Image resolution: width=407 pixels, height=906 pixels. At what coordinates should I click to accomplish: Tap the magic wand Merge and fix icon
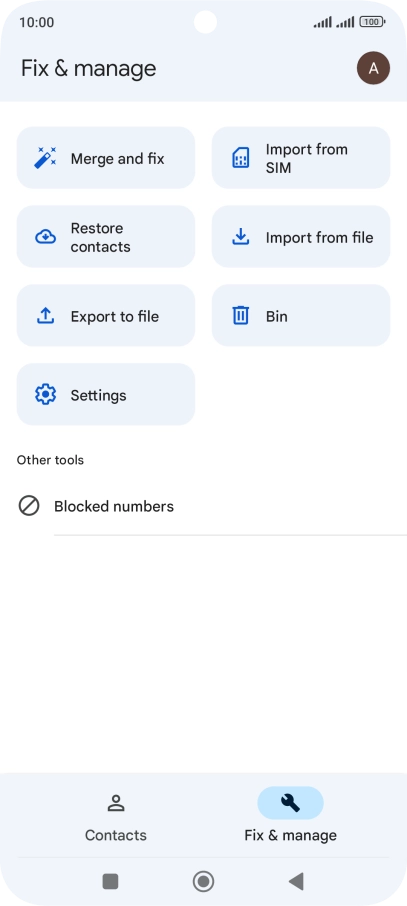tap(45, 158)
